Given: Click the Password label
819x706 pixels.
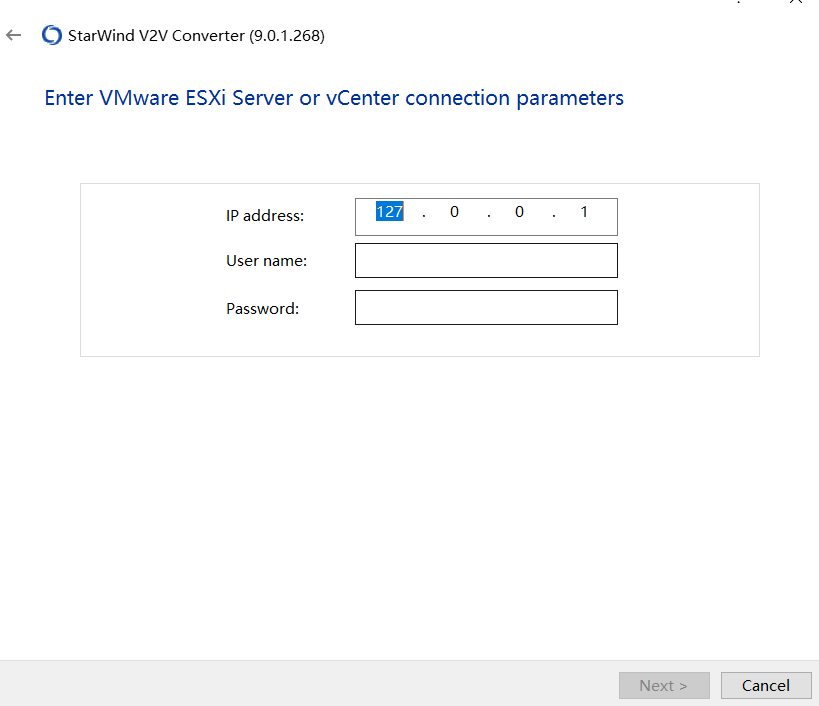Looking at the screenshot, I should click(x=262, y=309).
